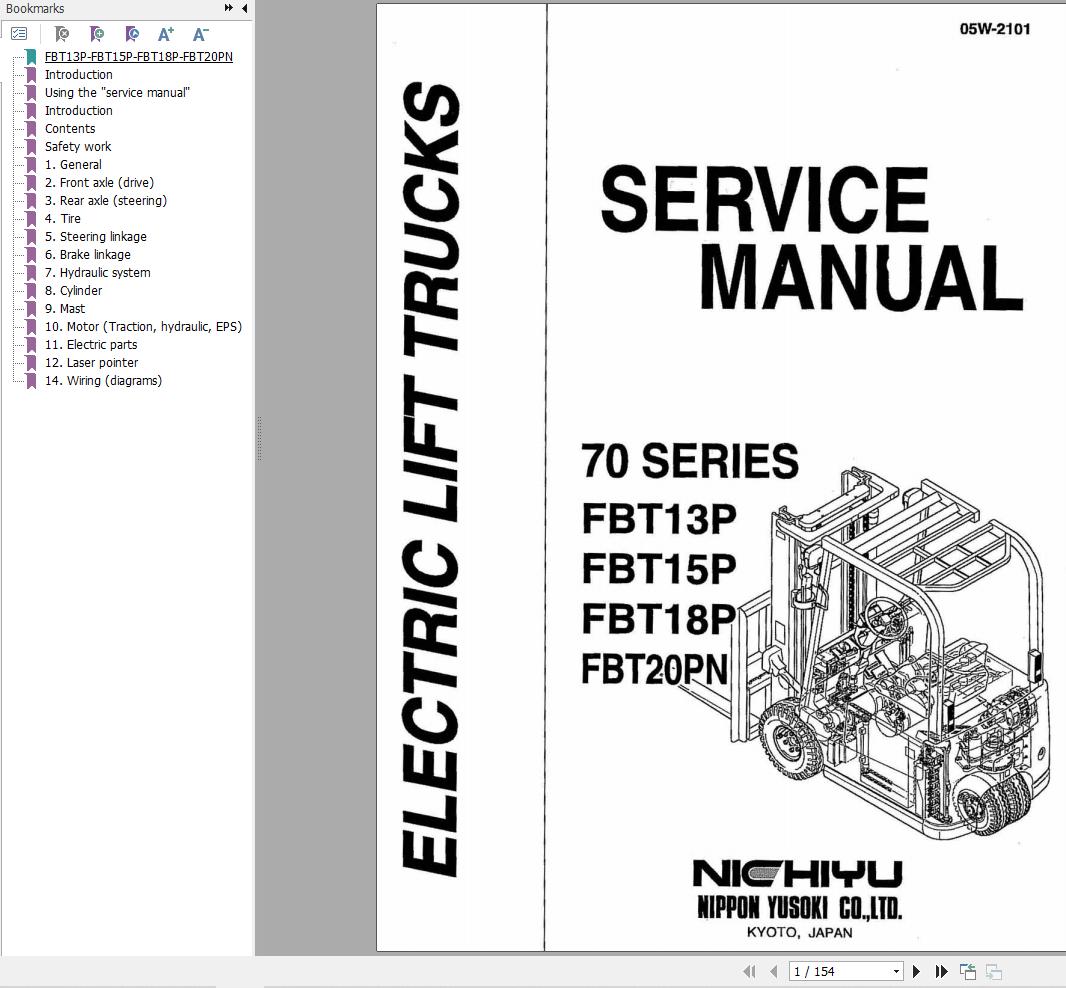Screen dimensions: 1066x988
Task: Decrease bookmark text size with A-
Action: 200,34
